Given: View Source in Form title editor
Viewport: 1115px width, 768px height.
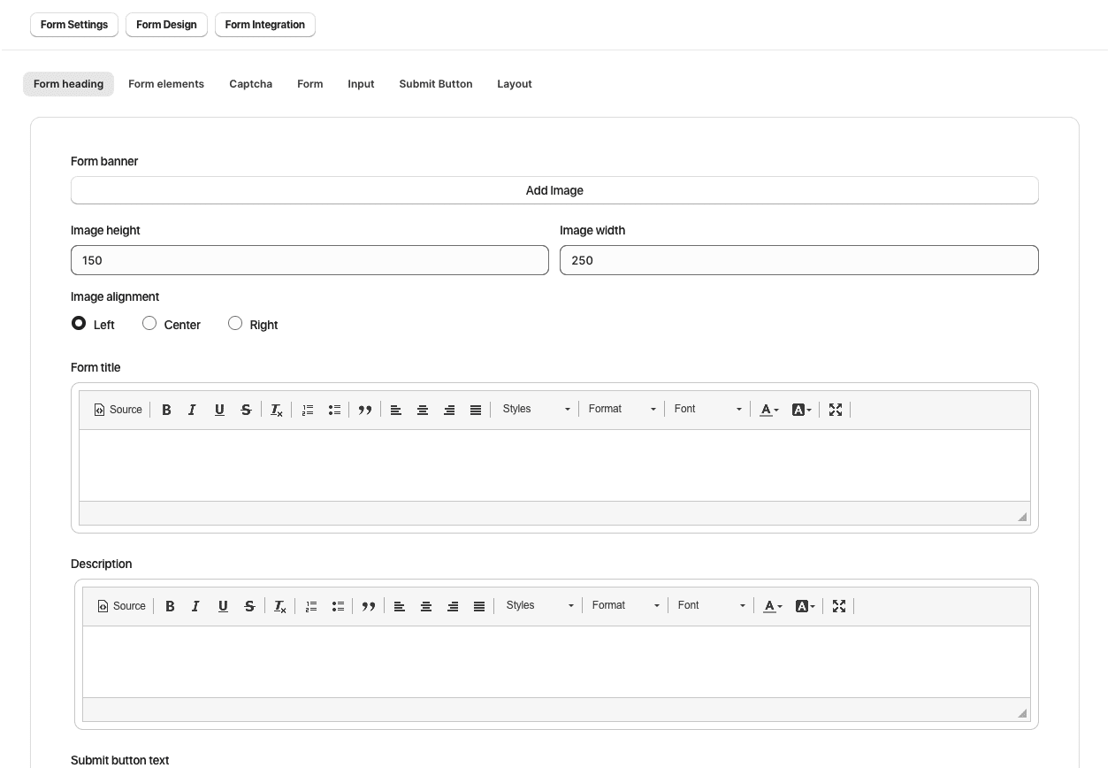Looking at the screenshot, I should tap(118, 410).
